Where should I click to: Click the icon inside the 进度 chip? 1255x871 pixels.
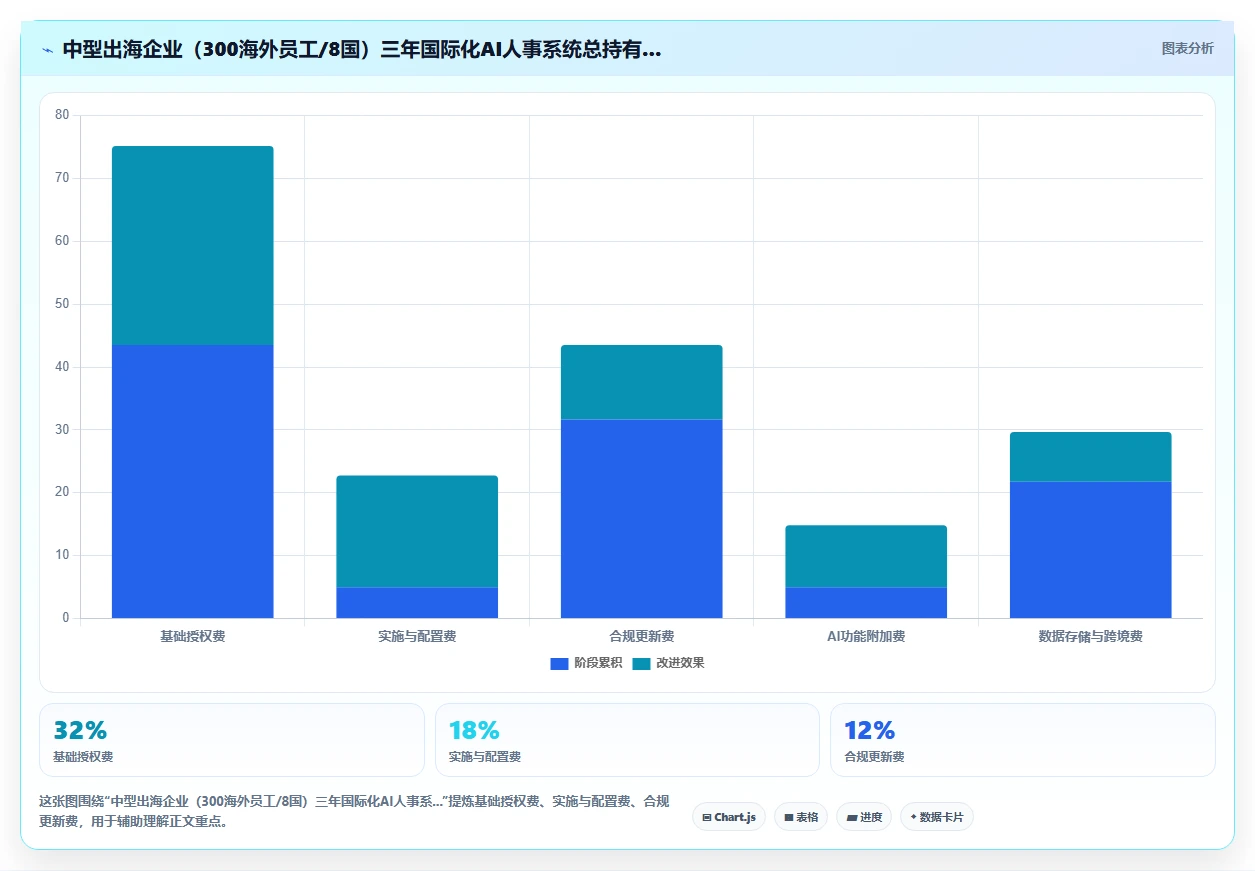pos(851,817)
